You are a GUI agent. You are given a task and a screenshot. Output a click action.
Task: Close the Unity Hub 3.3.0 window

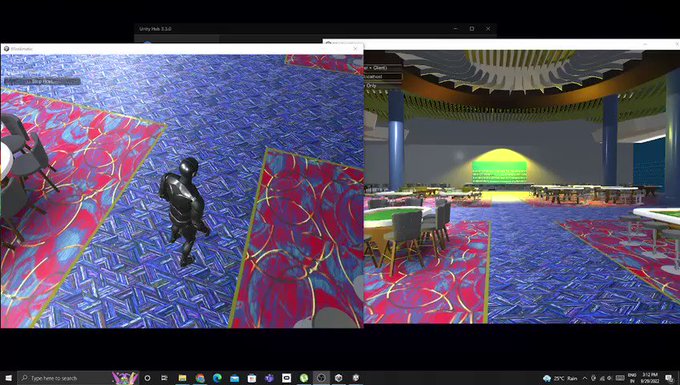488,29
